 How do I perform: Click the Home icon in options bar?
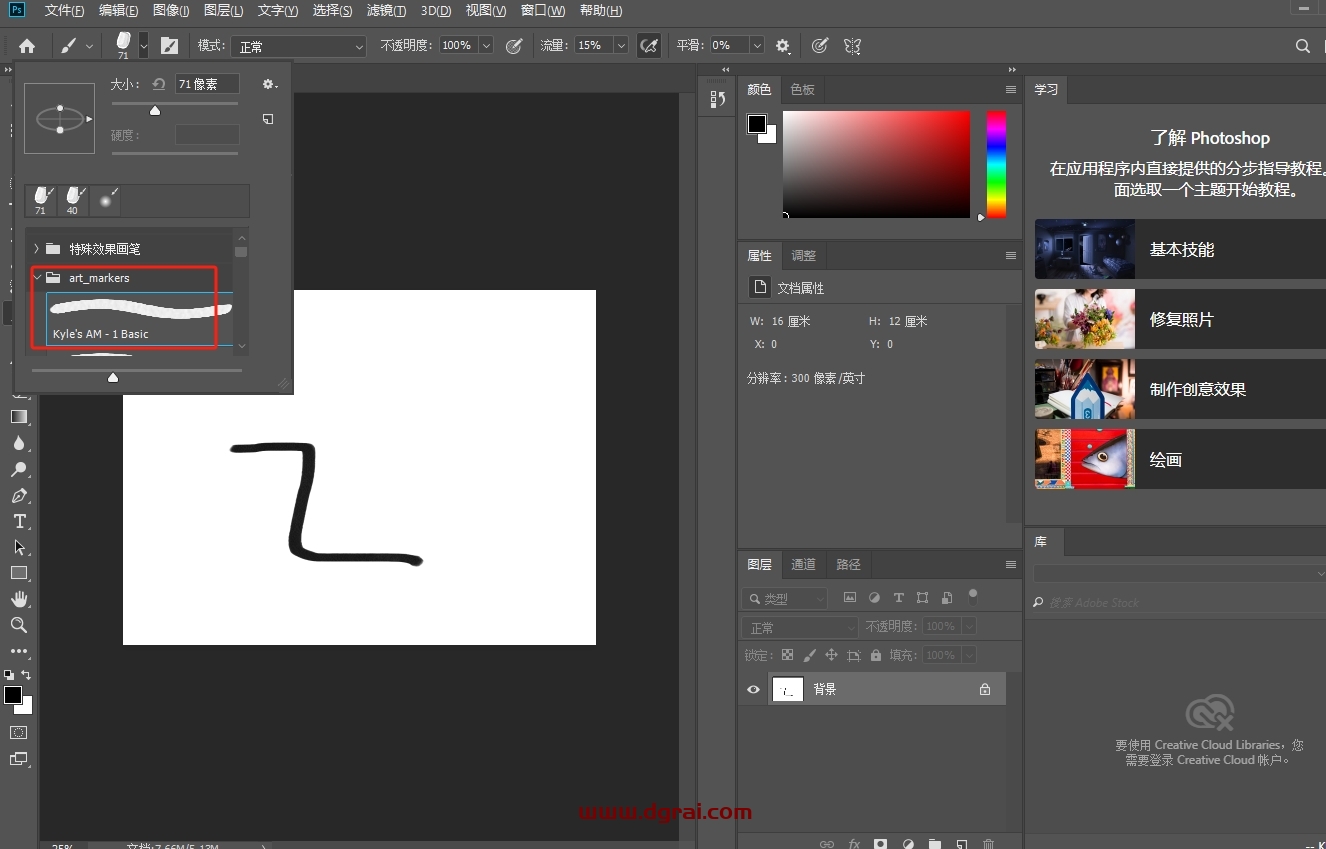coord(27,46)
